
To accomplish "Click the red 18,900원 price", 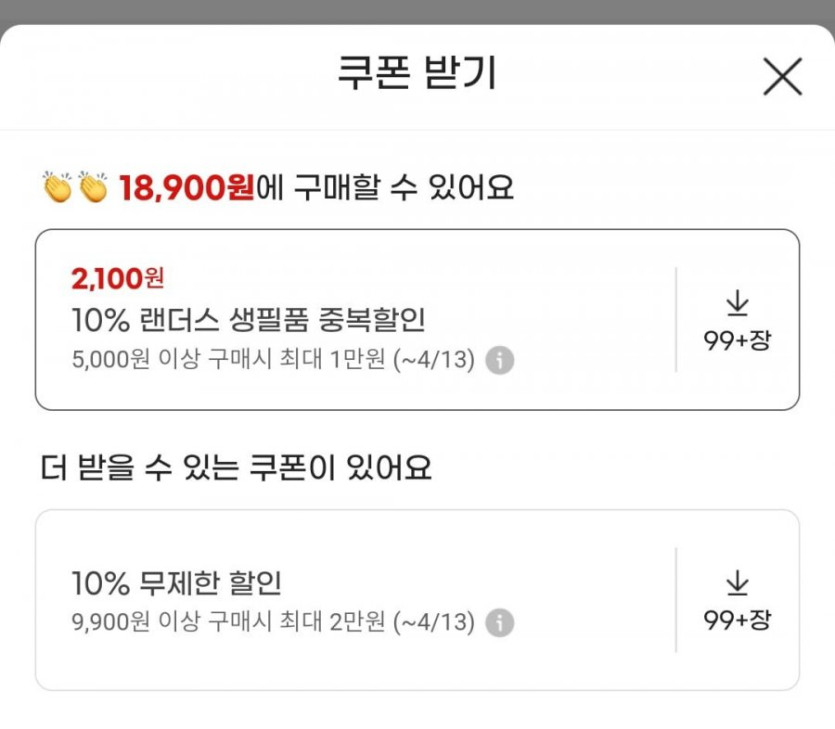I will (187, 188).
